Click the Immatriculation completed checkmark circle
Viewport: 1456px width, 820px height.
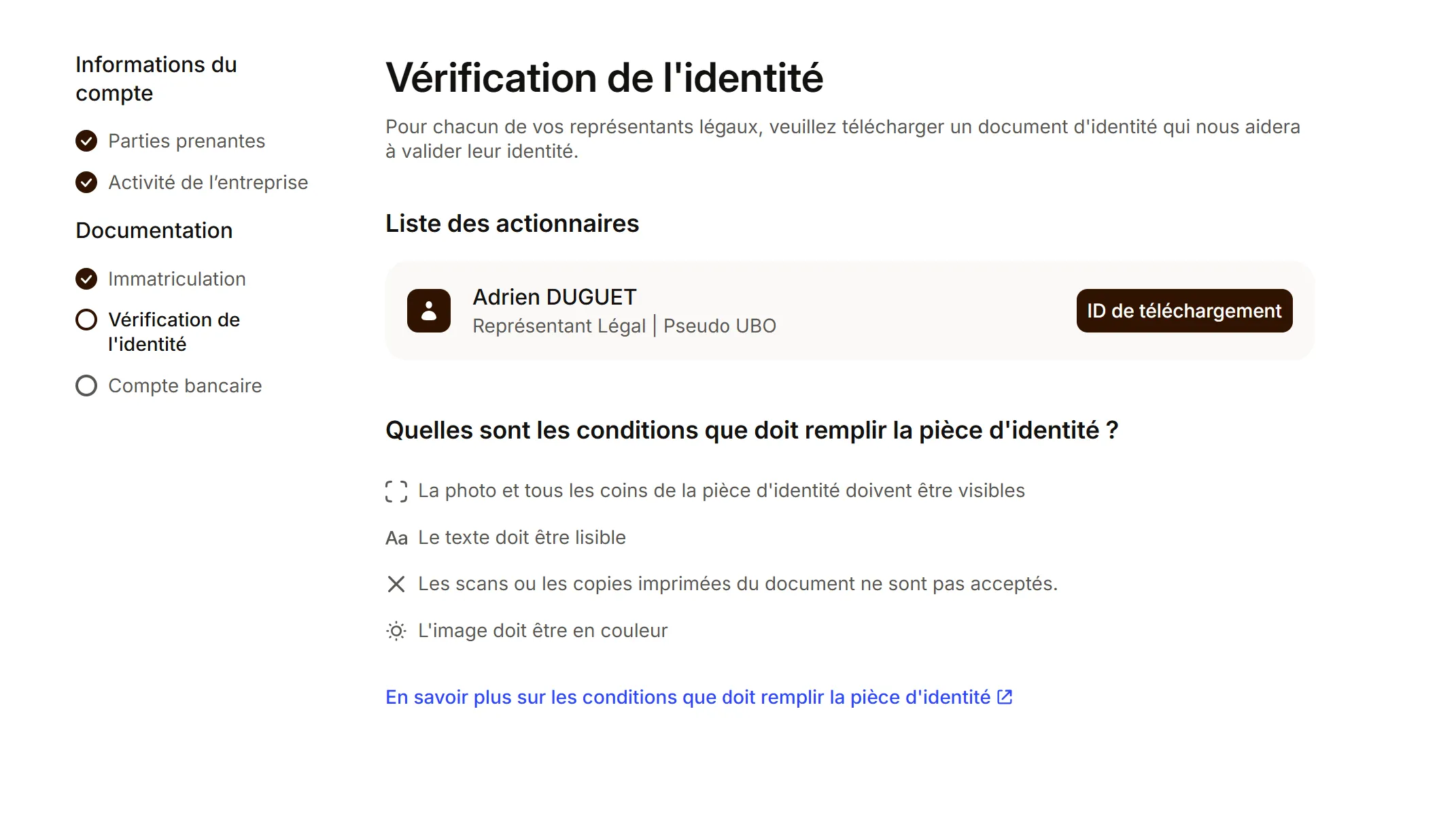[86, 279]
